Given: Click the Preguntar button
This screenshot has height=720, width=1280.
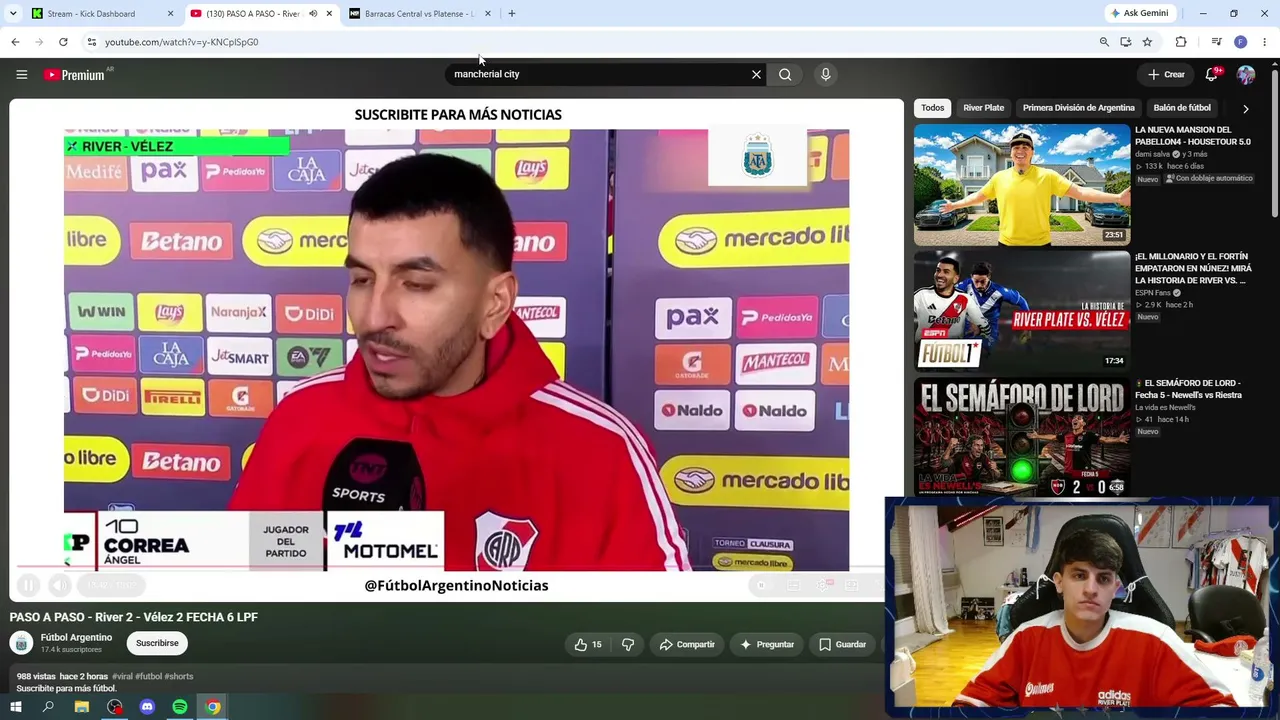Looking at the screenshot, I should [x=766, y=645].
